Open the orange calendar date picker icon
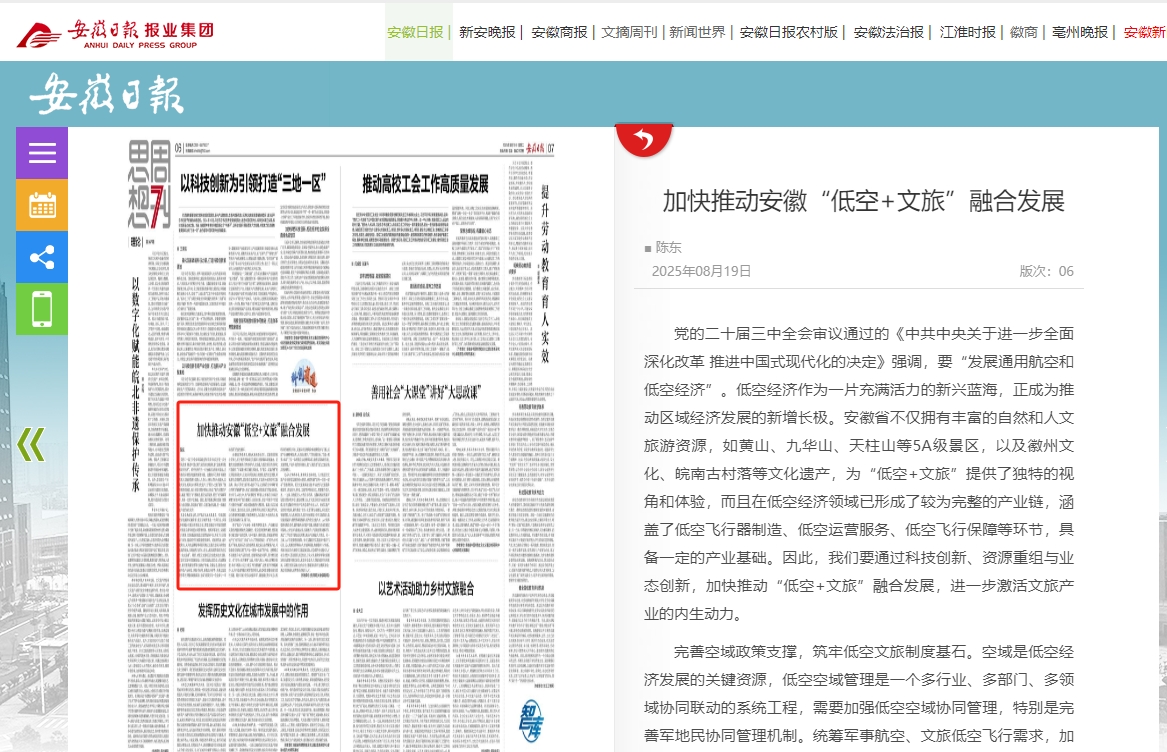The width and height of the screenshot is (1167, 752). click(42, 205)
